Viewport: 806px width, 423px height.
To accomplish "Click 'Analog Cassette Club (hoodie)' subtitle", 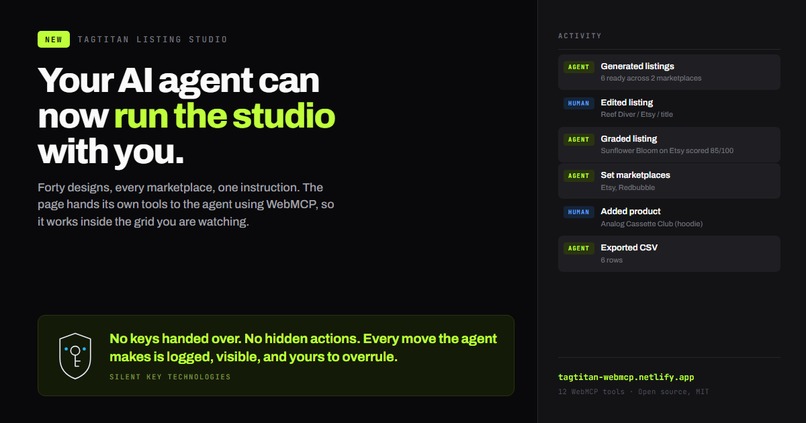I will pos(651,224).
